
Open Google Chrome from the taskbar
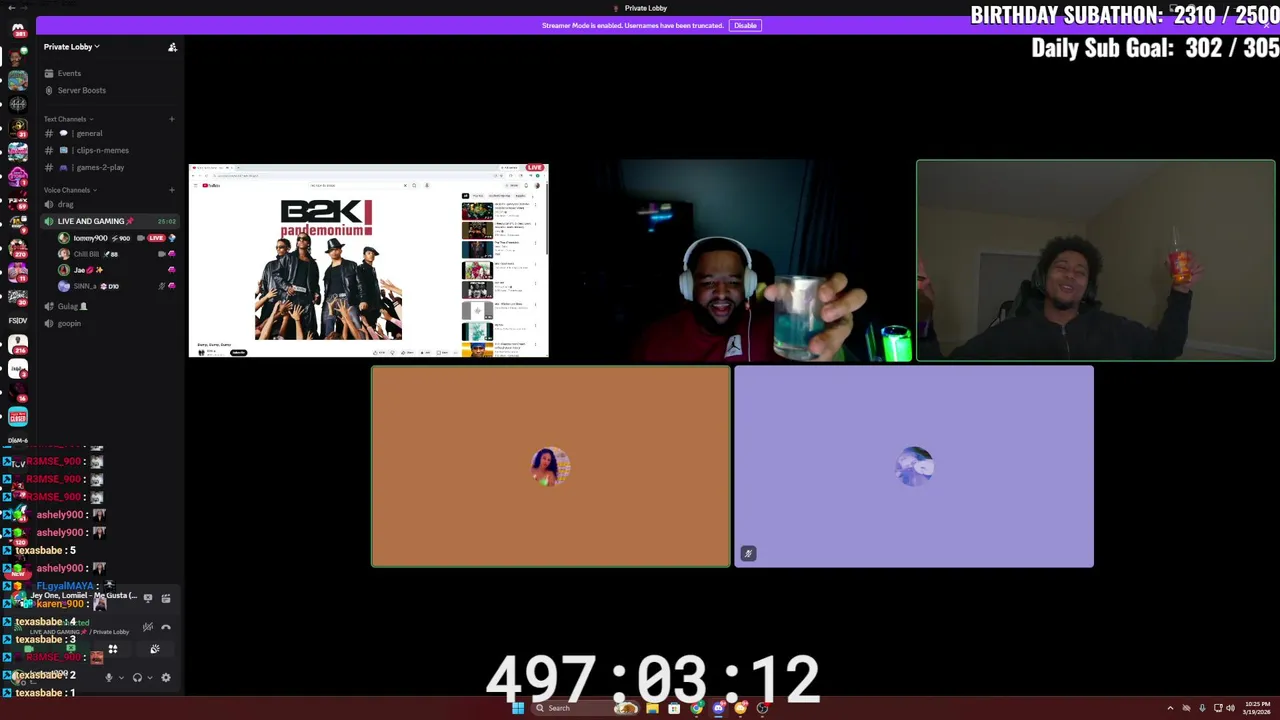click(x=696, y=708)
